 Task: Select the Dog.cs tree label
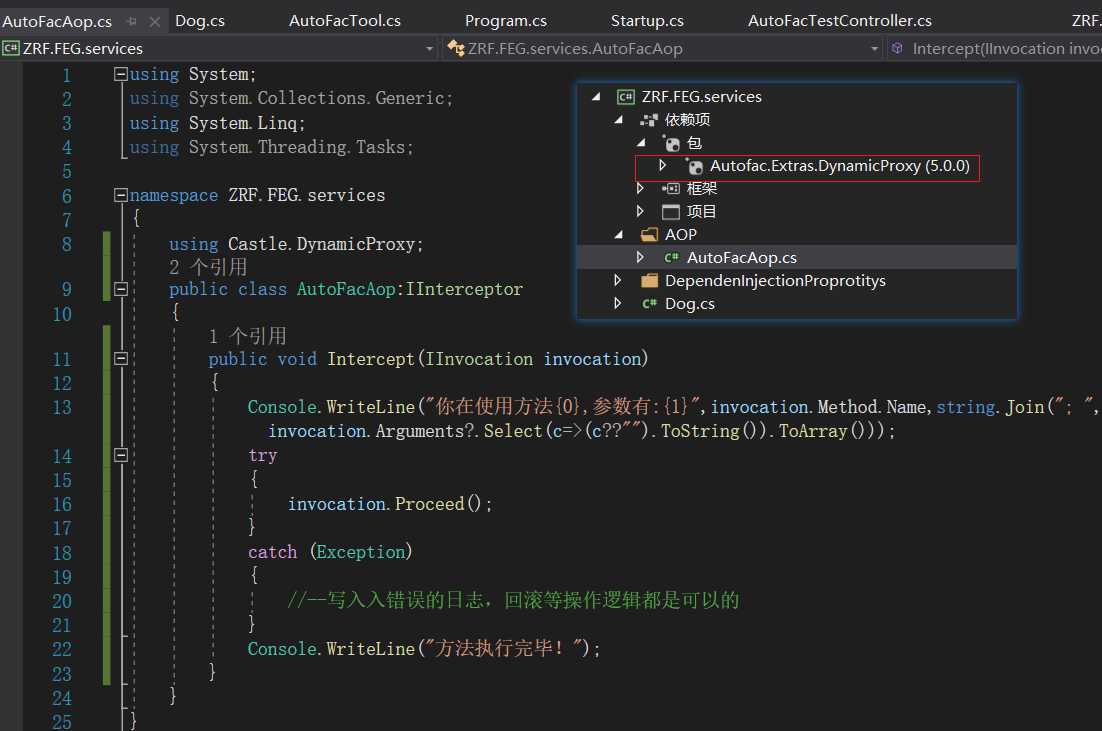[x=689, y=304]
